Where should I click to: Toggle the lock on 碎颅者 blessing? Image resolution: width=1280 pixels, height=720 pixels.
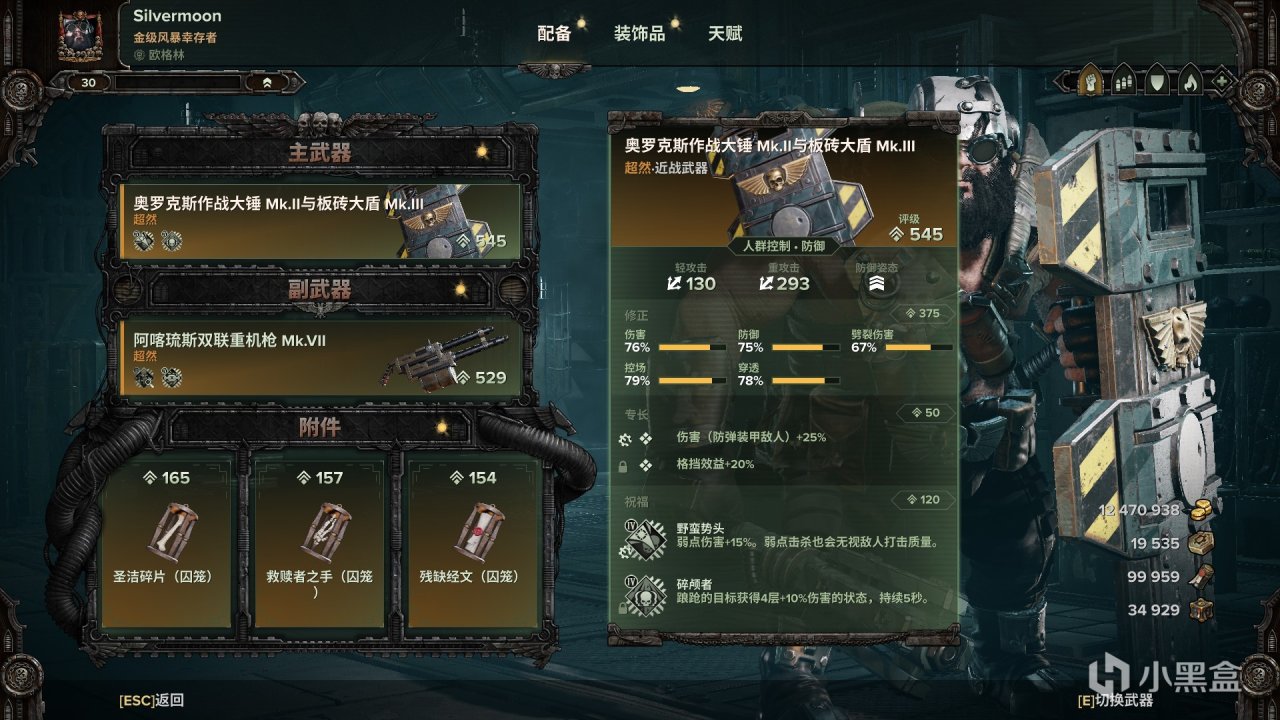(624, 607)
